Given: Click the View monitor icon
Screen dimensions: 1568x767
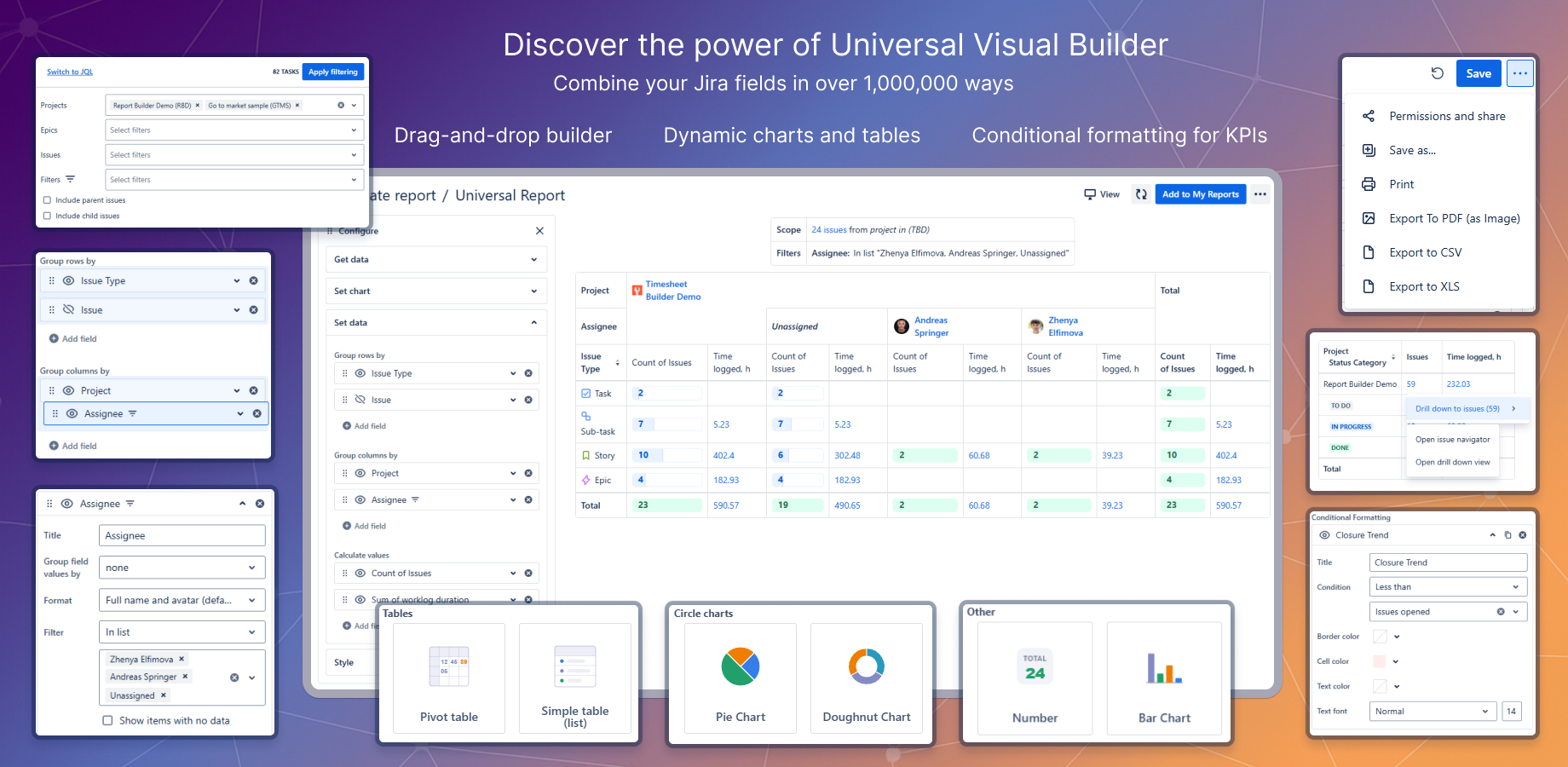Looking at the screenshot, I should pyautogui.click(x=1091, y=194).
